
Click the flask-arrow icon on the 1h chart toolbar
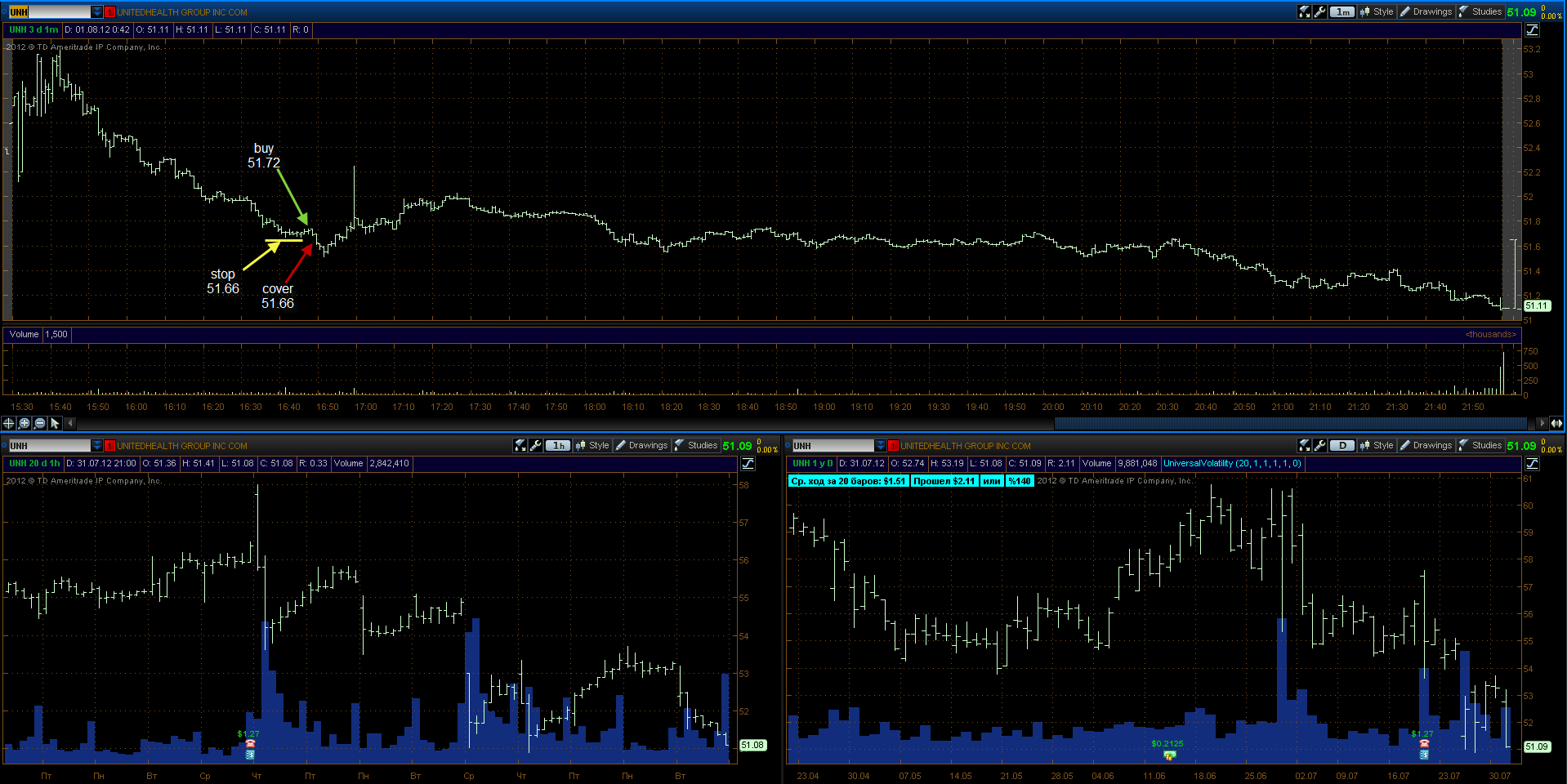520,445
